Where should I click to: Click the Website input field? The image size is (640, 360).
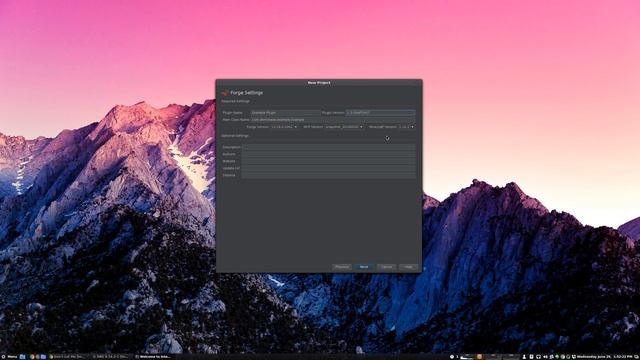coord(329,161)
